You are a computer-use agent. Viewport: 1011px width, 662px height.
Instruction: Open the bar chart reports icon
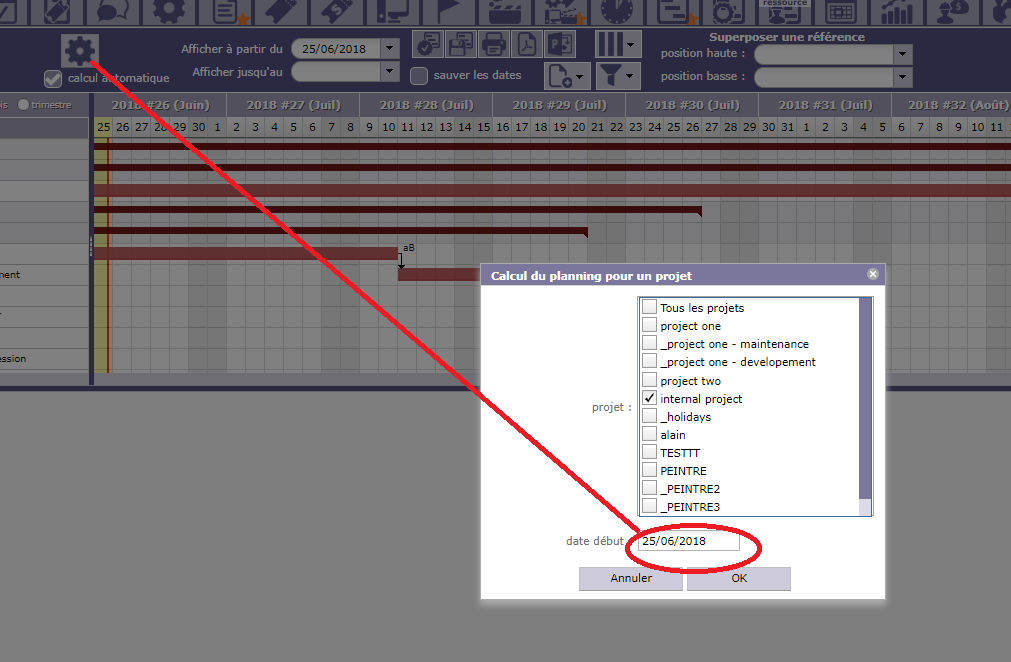tap(896, 11)
